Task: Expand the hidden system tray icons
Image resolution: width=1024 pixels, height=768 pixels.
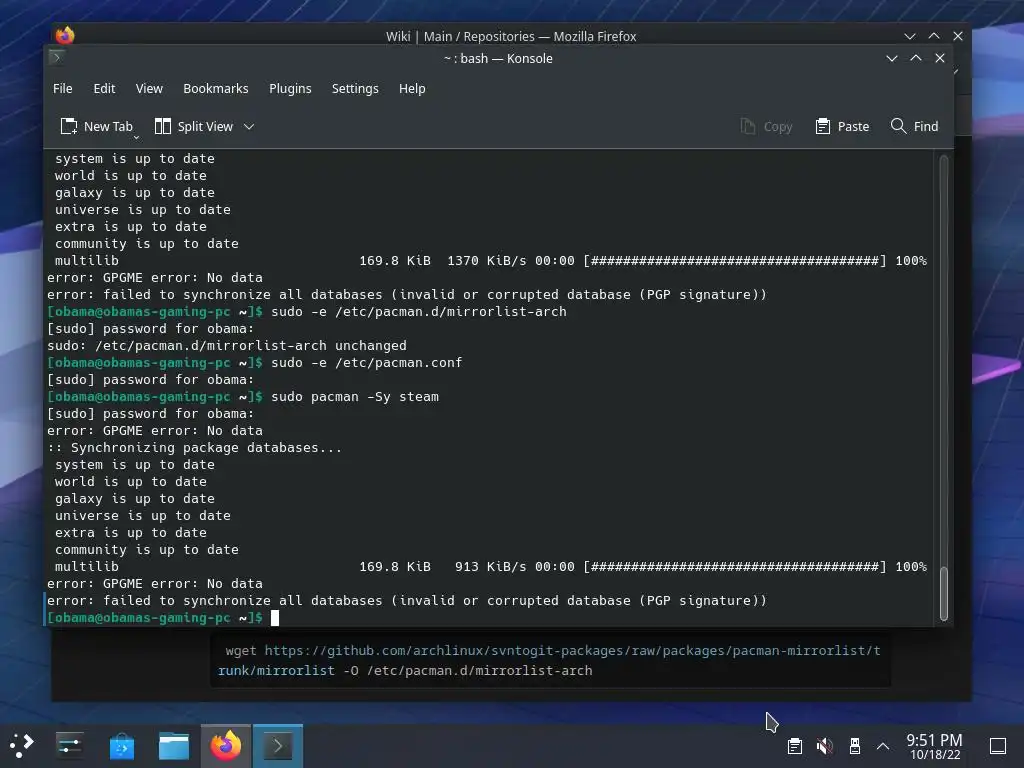Action: pyautogui.click(x=883, y=746)
